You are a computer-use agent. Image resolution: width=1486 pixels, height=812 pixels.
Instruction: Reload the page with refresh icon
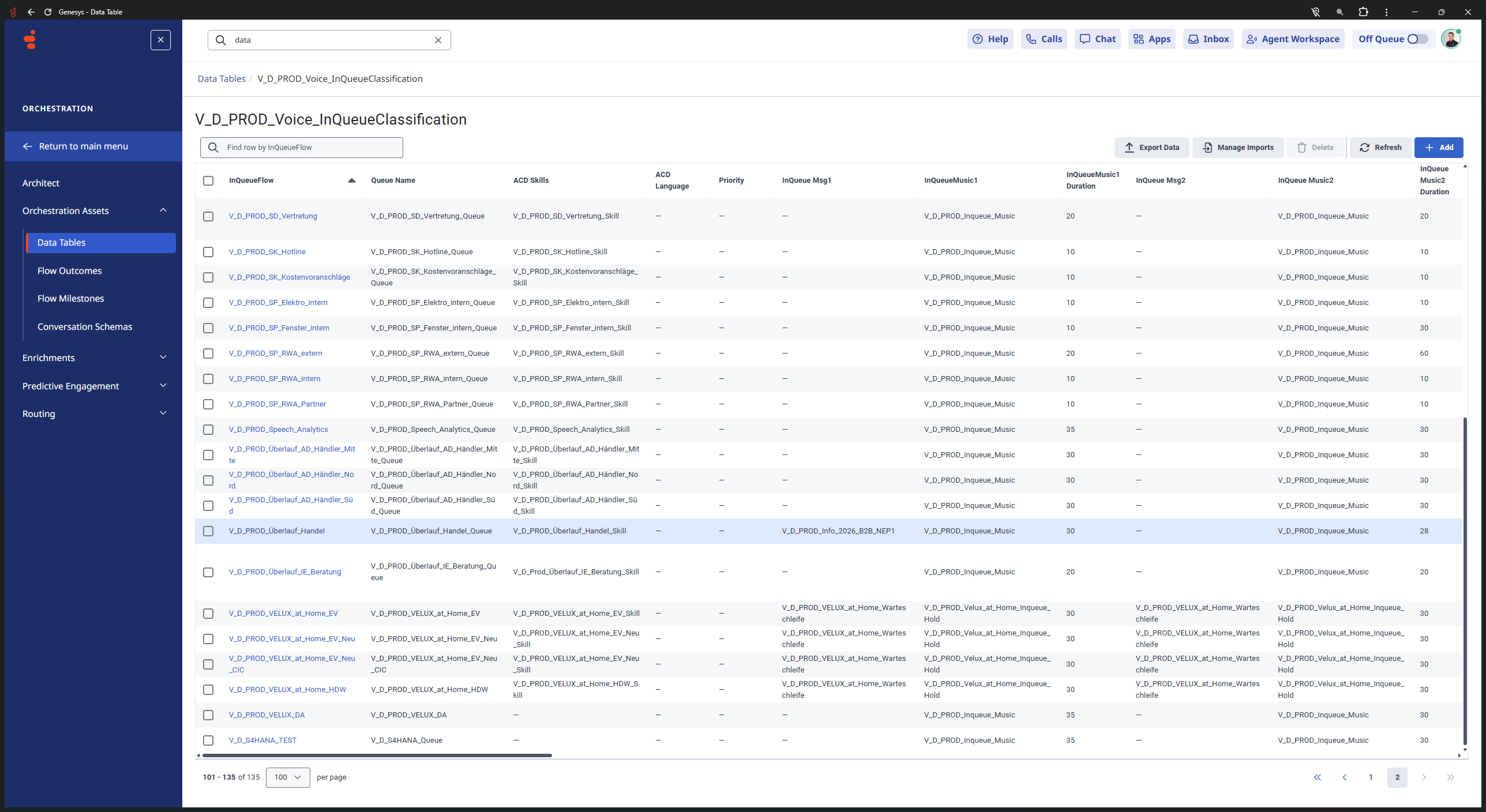(x=48, y=12)
